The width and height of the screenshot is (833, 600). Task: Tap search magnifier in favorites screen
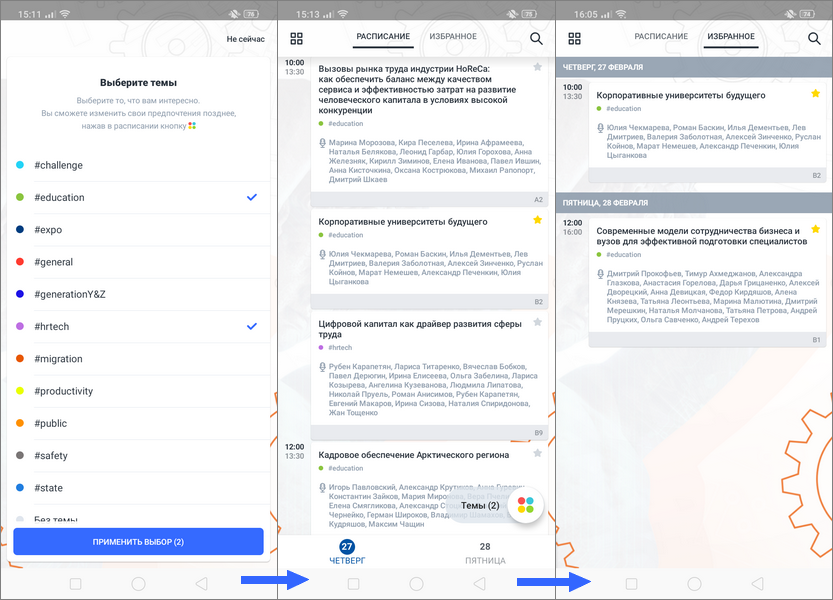(x=814, y=38)
